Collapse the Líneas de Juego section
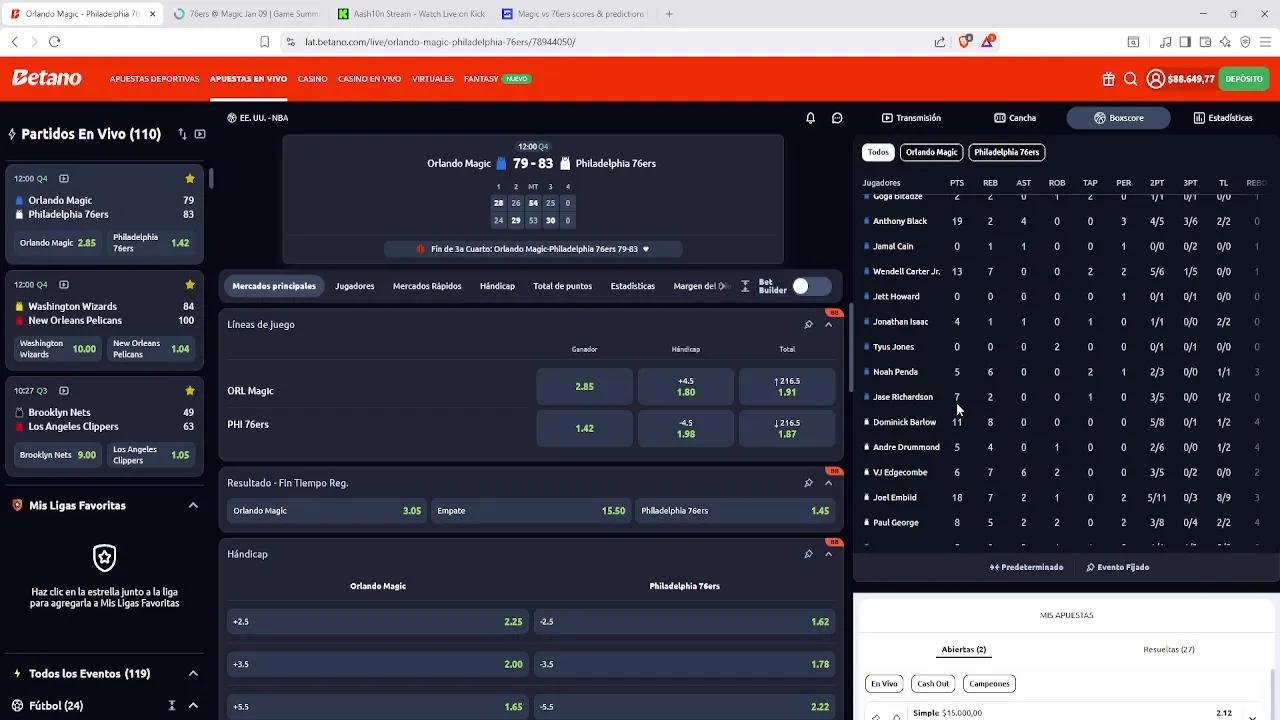Image resolution: width=1280 pixels, height=720 pixels. tap(828, 325)
